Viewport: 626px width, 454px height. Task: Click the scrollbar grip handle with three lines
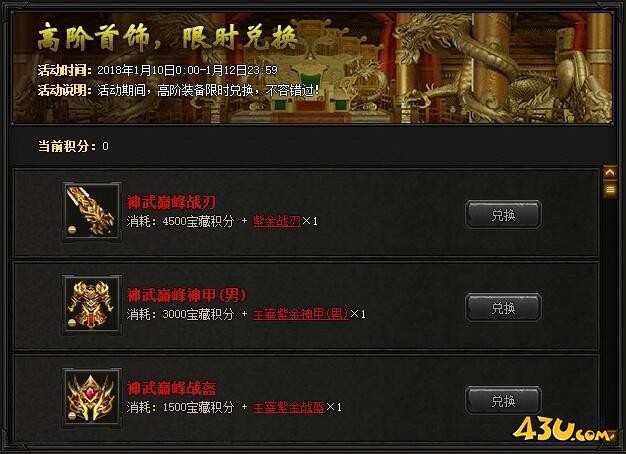(610, 189)
